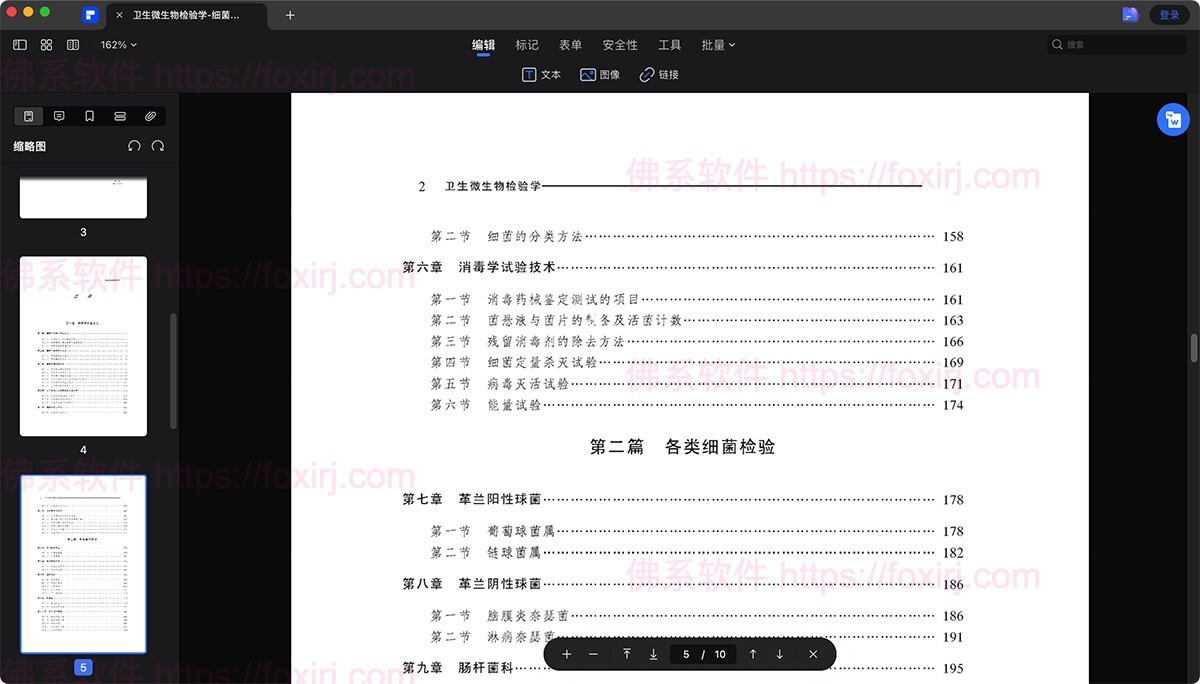Open the attachments panel
This screenshot has height=684, width=1200.
tap(150, 115)
